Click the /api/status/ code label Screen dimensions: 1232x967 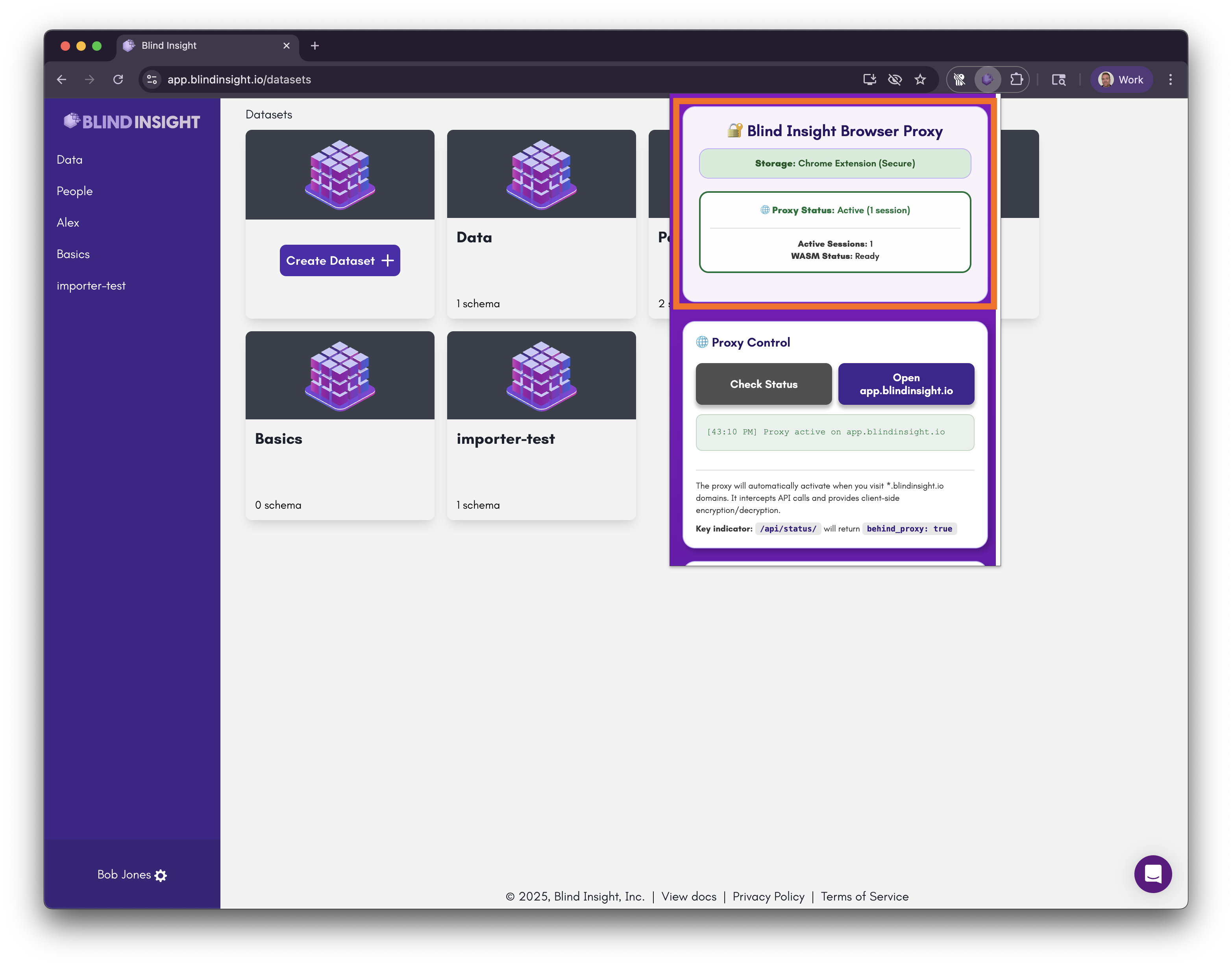click(x=788, y=529)
